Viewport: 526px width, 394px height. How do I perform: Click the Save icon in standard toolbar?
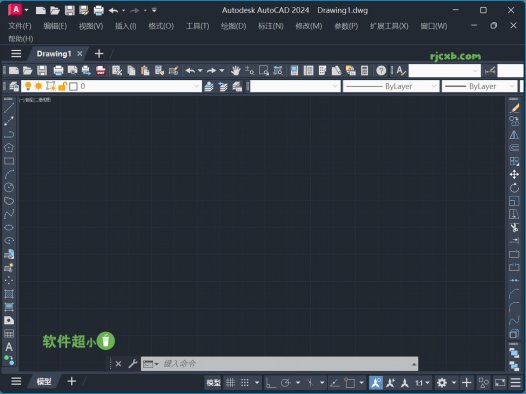point(42,70)
